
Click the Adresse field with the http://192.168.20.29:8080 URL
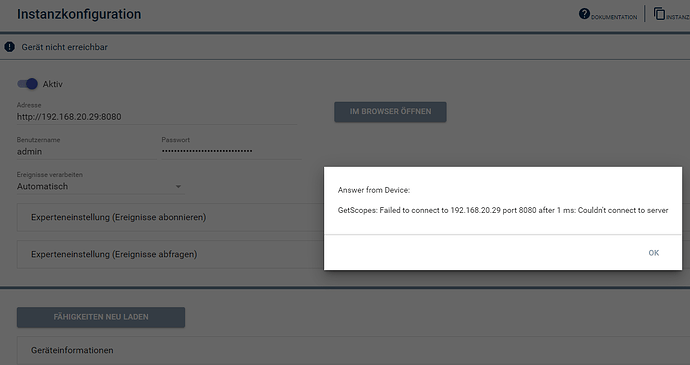tap(157, 117)
